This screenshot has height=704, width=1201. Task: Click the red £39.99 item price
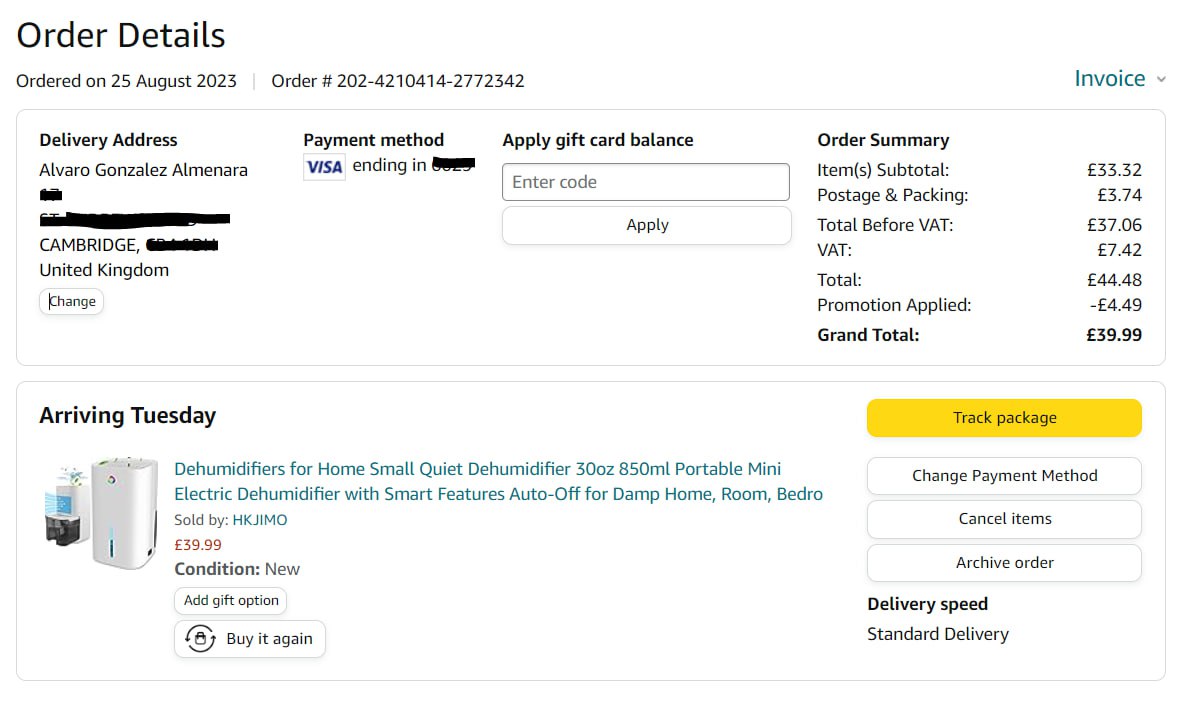(x=198, y=545)
